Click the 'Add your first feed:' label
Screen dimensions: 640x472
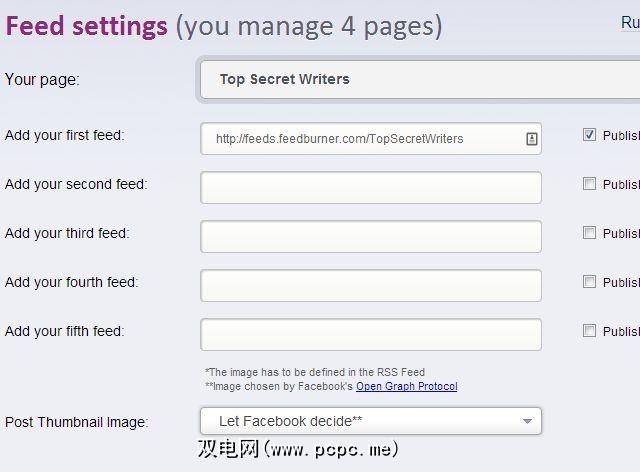click(x=64, y=135)
